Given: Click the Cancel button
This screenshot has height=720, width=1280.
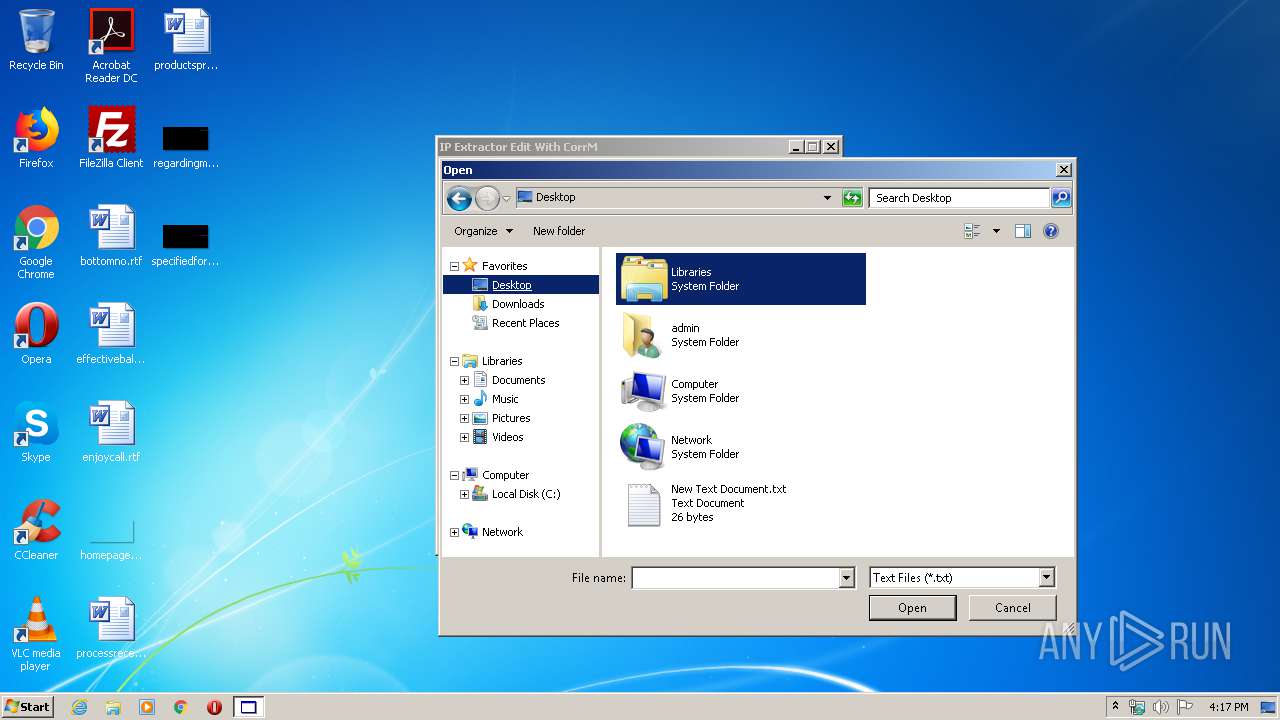Looking at the screenshot, I should pyautogui.click(x=1012, y=608).
